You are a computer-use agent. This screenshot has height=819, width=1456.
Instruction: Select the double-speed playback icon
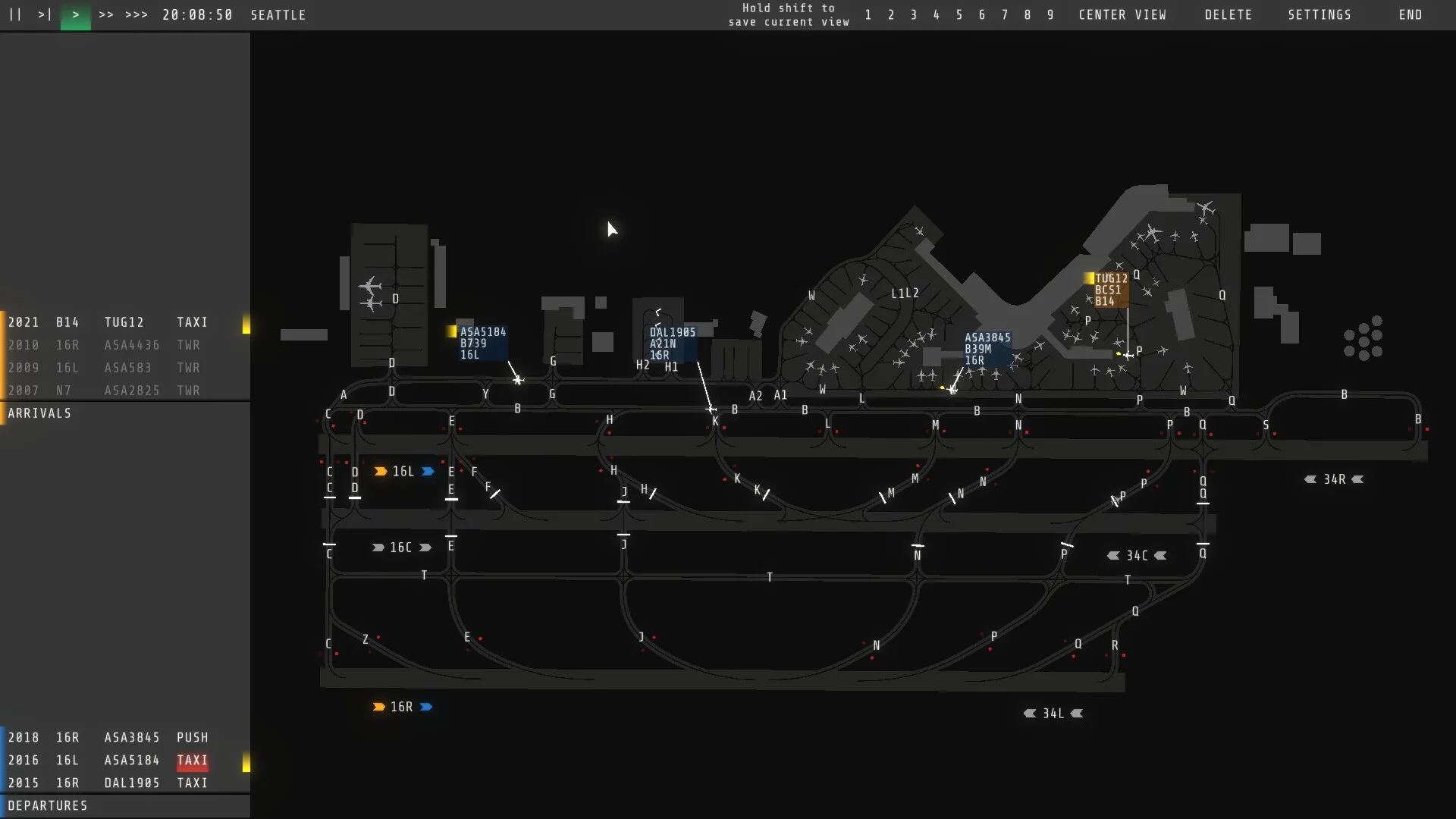[106, 14]
